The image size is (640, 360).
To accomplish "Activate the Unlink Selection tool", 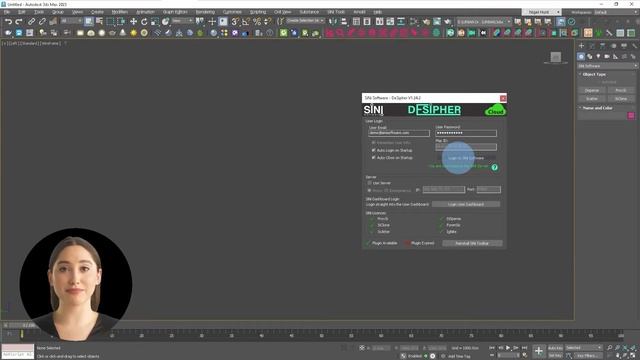I will (x=42, y=21).
